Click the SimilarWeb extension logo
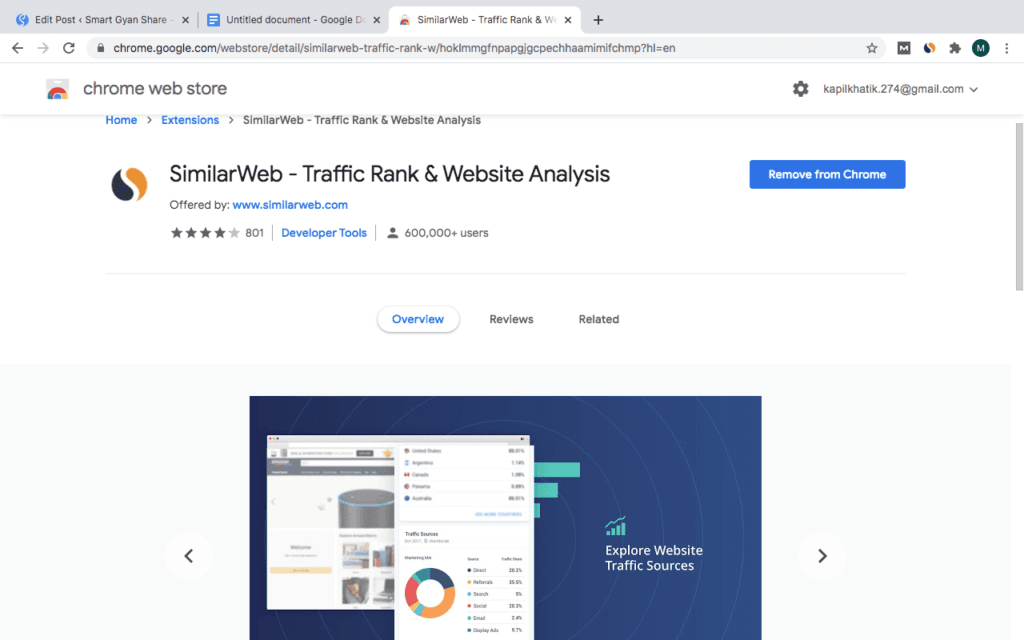This screenshot has height=640, width=1024. tap(129, 184)
